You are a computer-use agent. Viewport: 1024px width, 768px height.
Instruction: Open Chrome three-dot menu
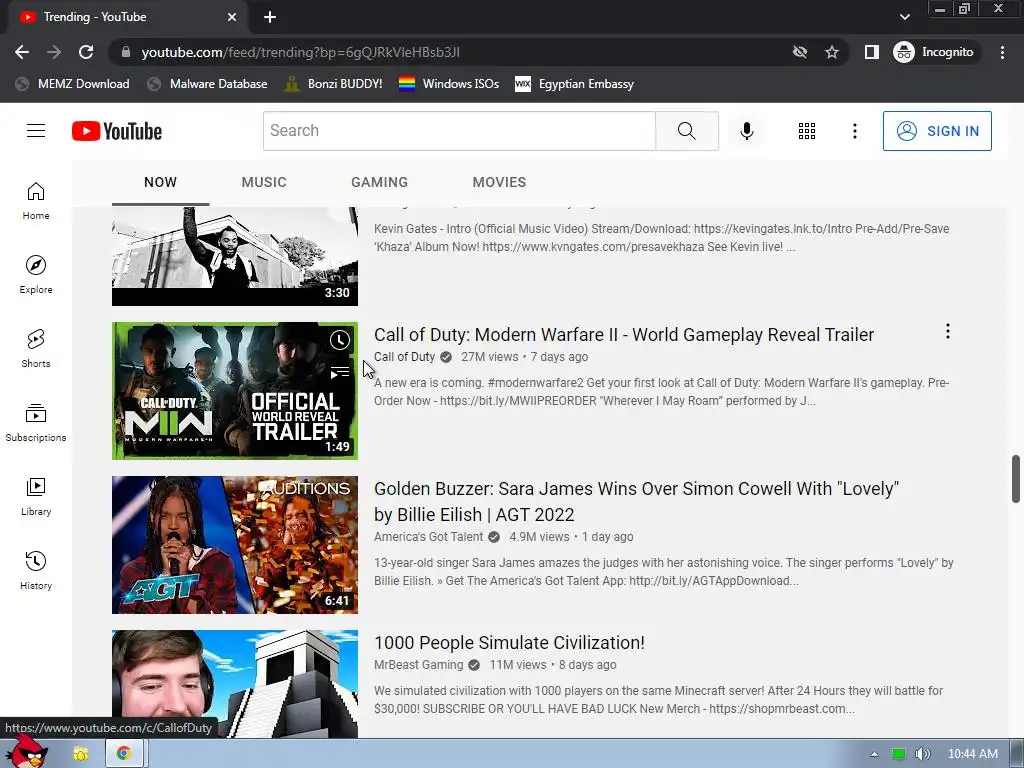[x=1002, y=52]
